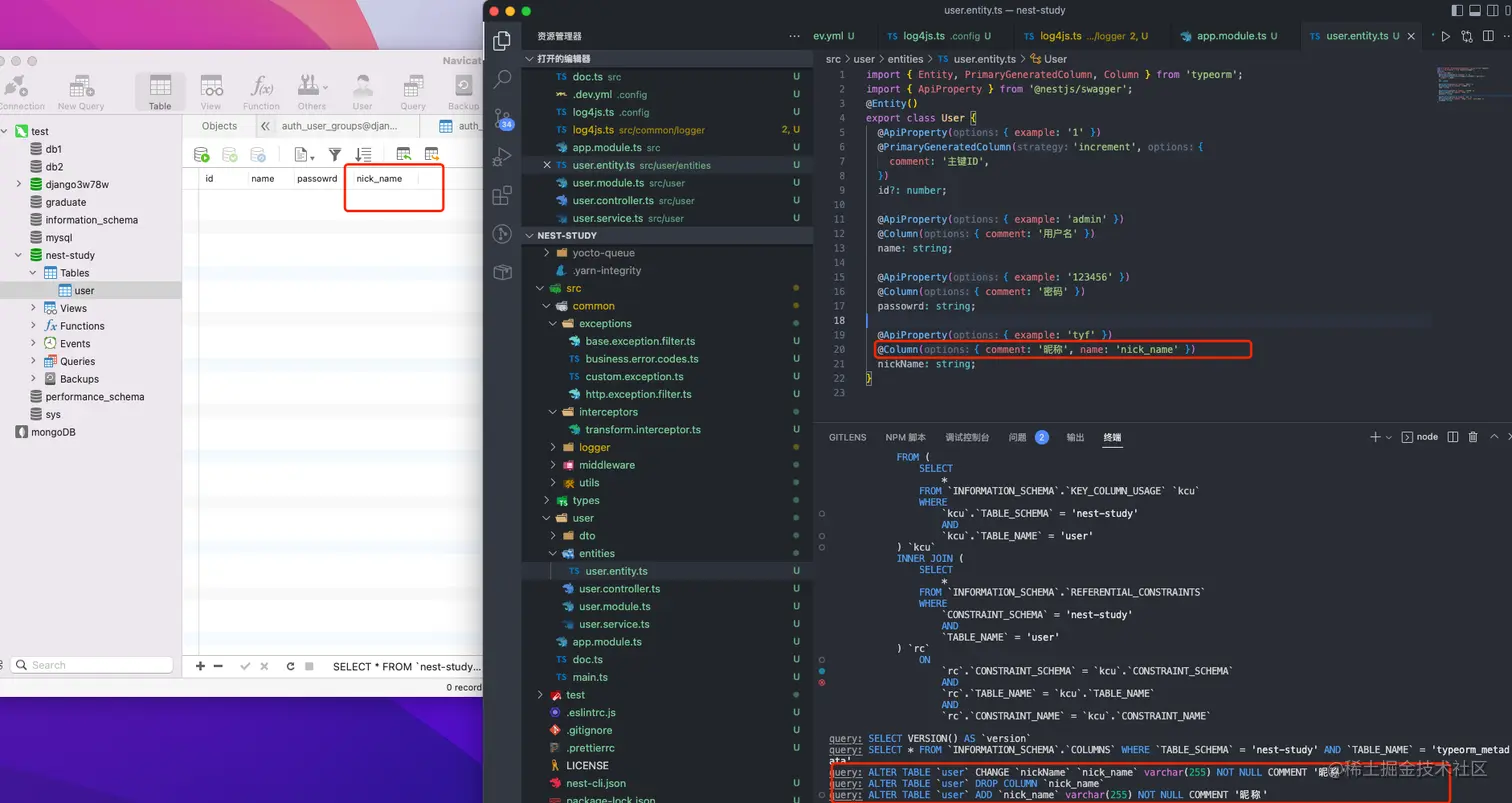Click the View icon in Navicat toolbar

pos(211,93)
